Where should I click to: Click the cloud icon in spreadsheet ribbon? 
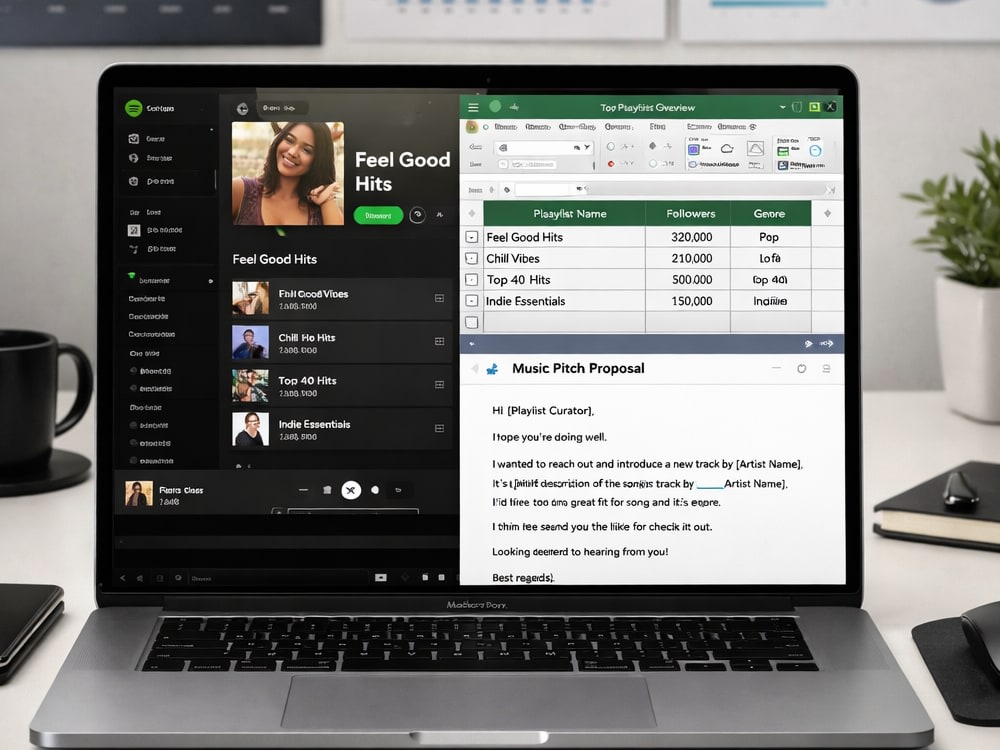pos(727,149)
